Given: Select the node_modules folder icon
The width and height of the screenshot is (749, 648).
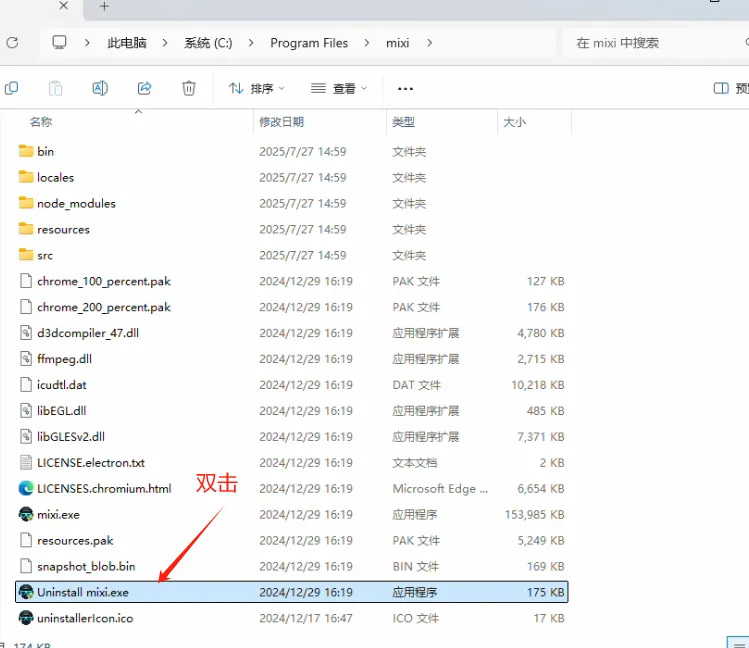Looking at the screenshot, I should pos(26,203).
